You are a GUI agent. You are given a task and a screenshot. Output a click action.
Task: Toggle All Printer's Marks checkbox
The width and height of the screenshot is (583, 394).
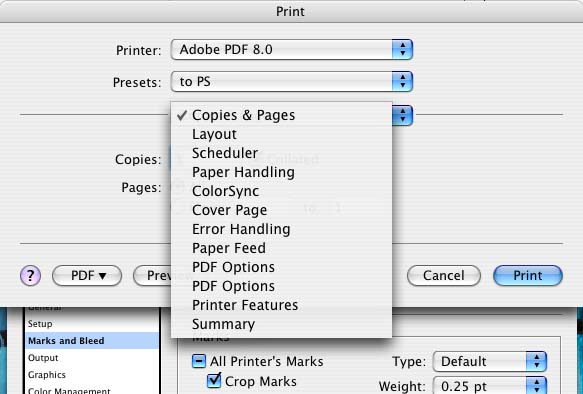tap(199, 361)
